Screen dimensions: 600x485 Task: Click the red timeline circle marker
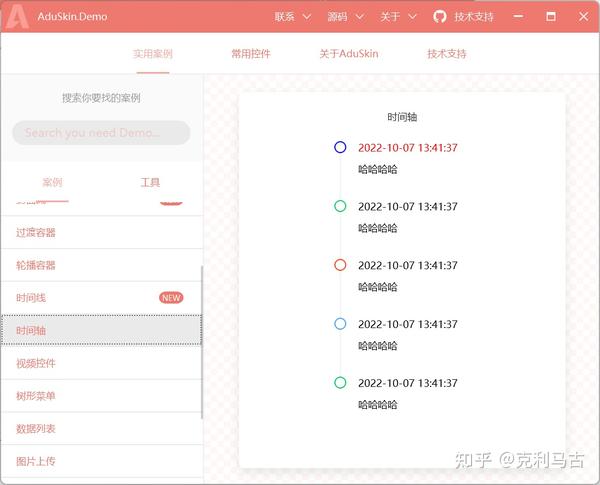point(340,265)
